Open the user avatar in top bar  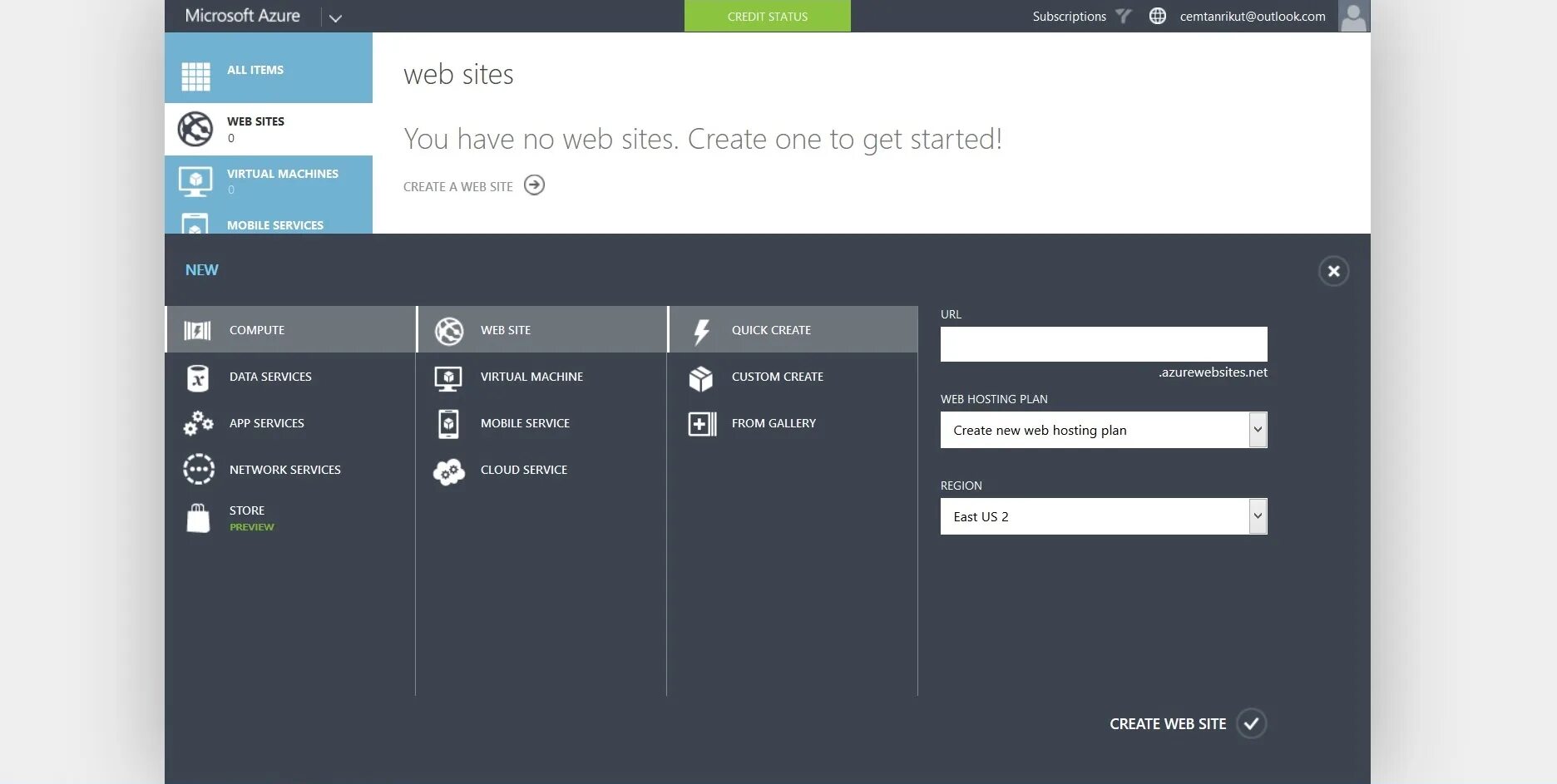(x=1353, y=16)
